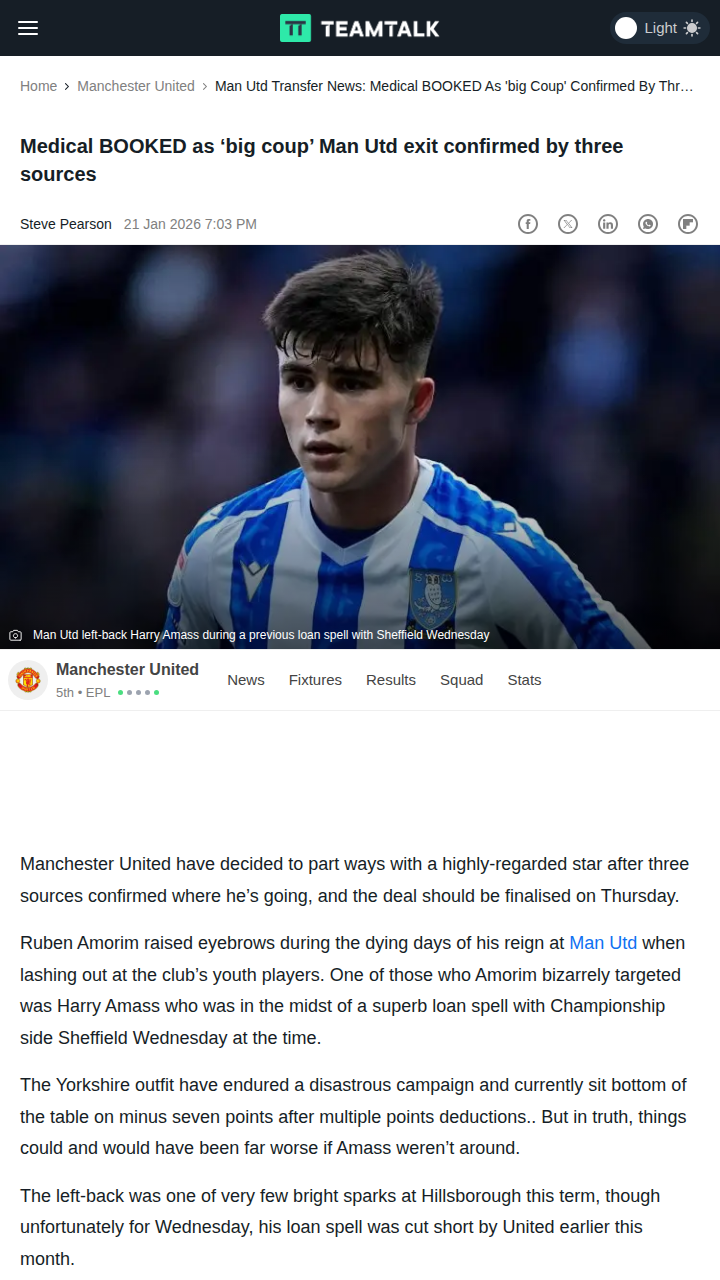This screenshot has width=720, height=1280.
Task: Share article on LinkedIn
Action: [608, 224]
